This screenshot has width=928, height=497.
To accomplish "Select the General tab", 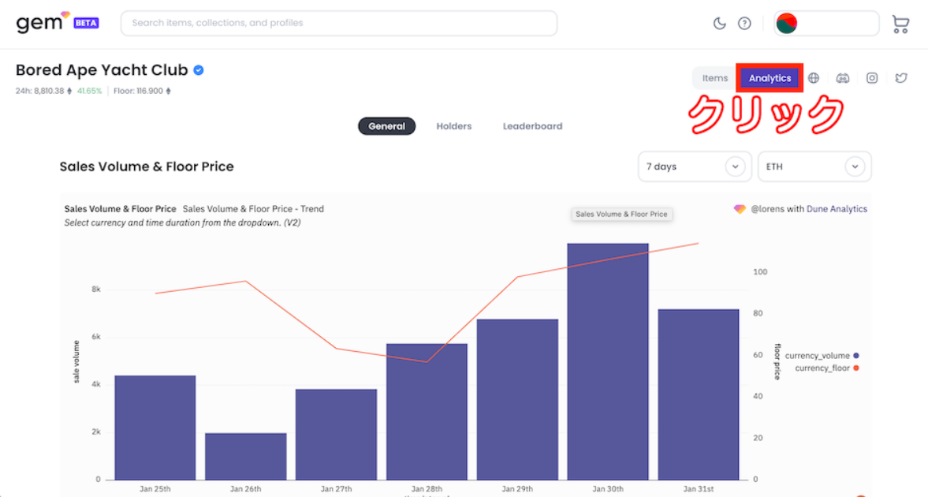I will pyautogui.click(x=386, y=126).
